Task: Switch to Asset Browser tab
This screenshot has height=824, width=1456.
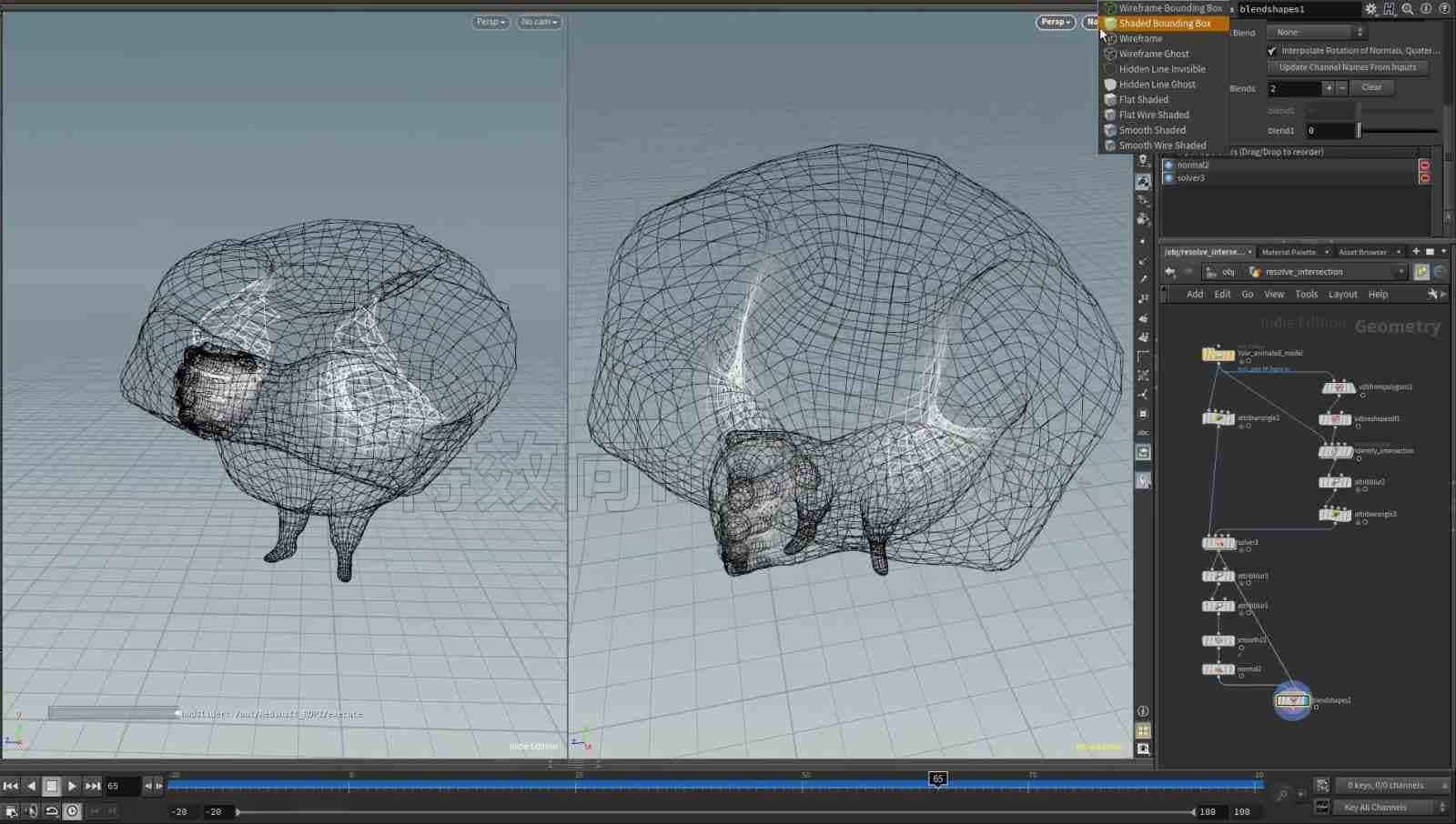Action: [1362, 252]
